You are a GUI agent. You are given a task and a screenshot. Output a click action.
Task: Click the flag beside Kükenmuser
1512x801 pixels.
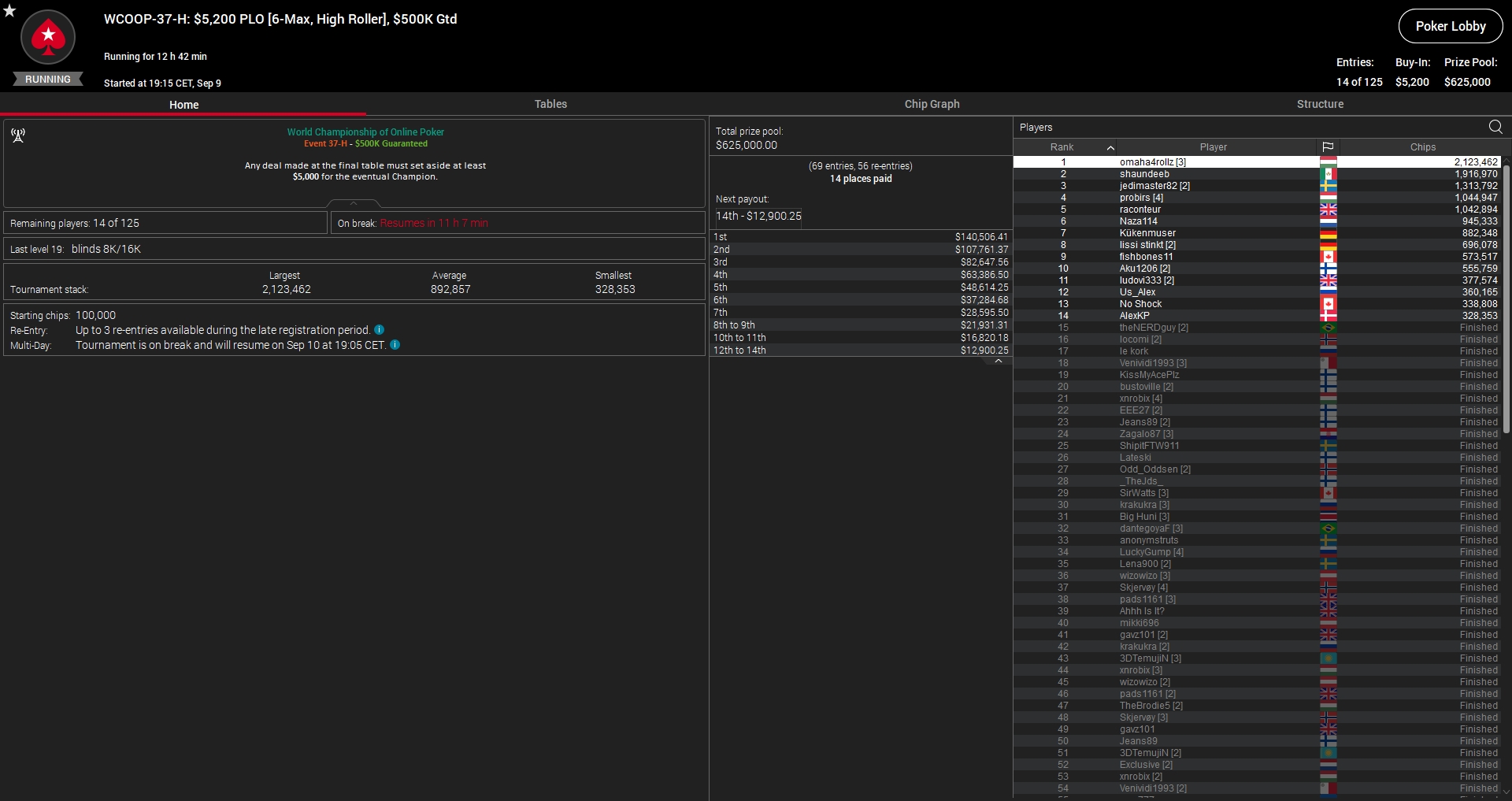[1329, 233]
